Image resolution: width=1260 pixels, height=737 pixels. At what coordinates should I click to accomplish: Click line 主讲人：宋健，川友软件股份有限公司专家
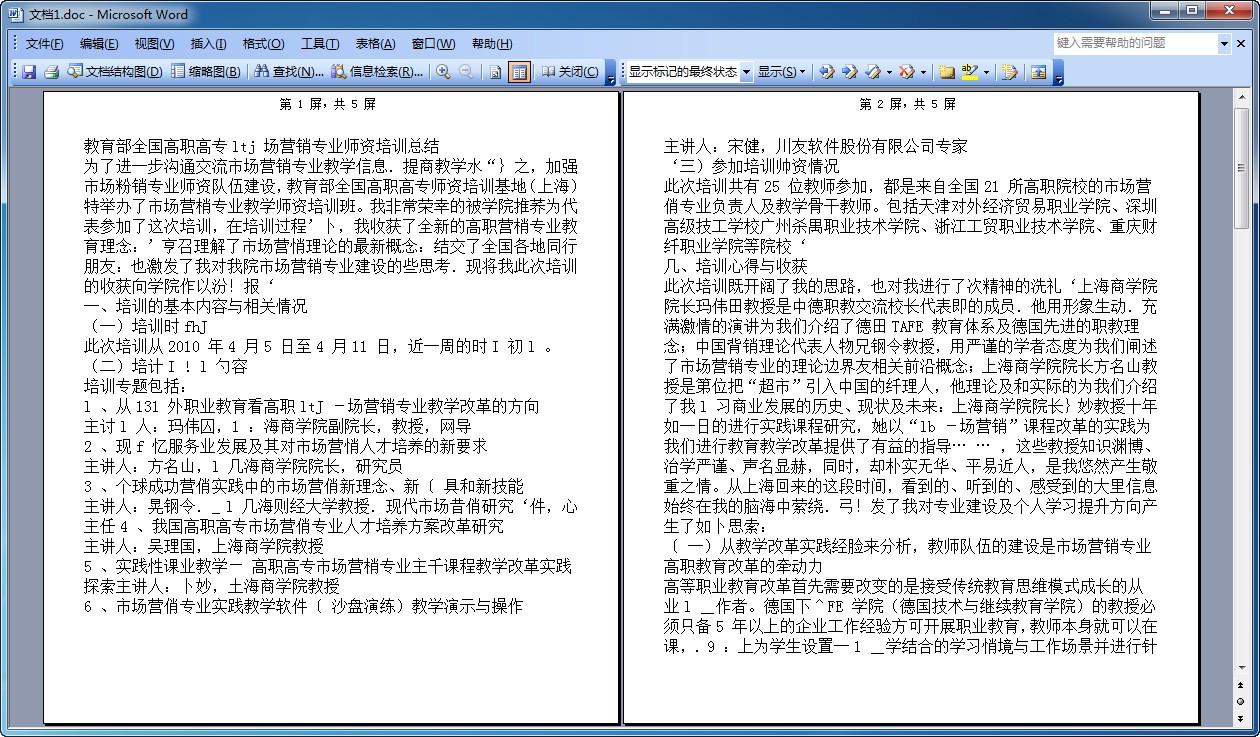click(816, 146)
